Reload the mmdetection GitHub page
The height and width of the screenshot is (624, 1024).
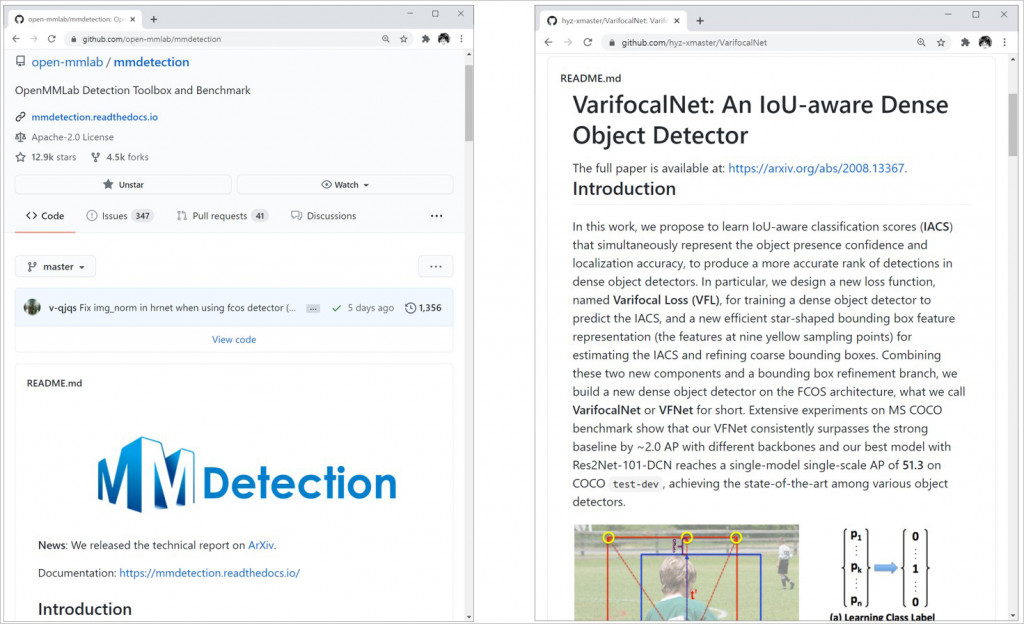pos(52,39)
